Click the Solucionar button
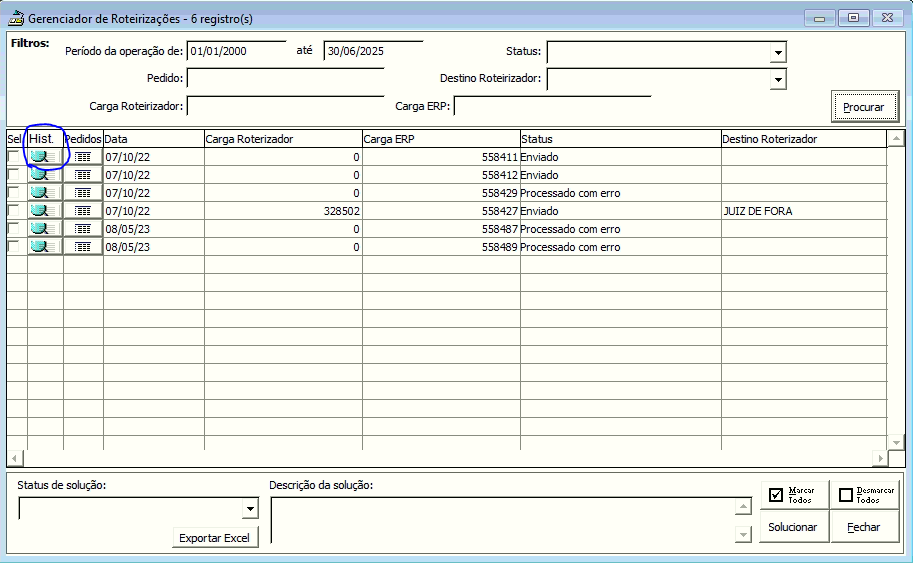Viewport: 913px width, 563px height. 793,527
